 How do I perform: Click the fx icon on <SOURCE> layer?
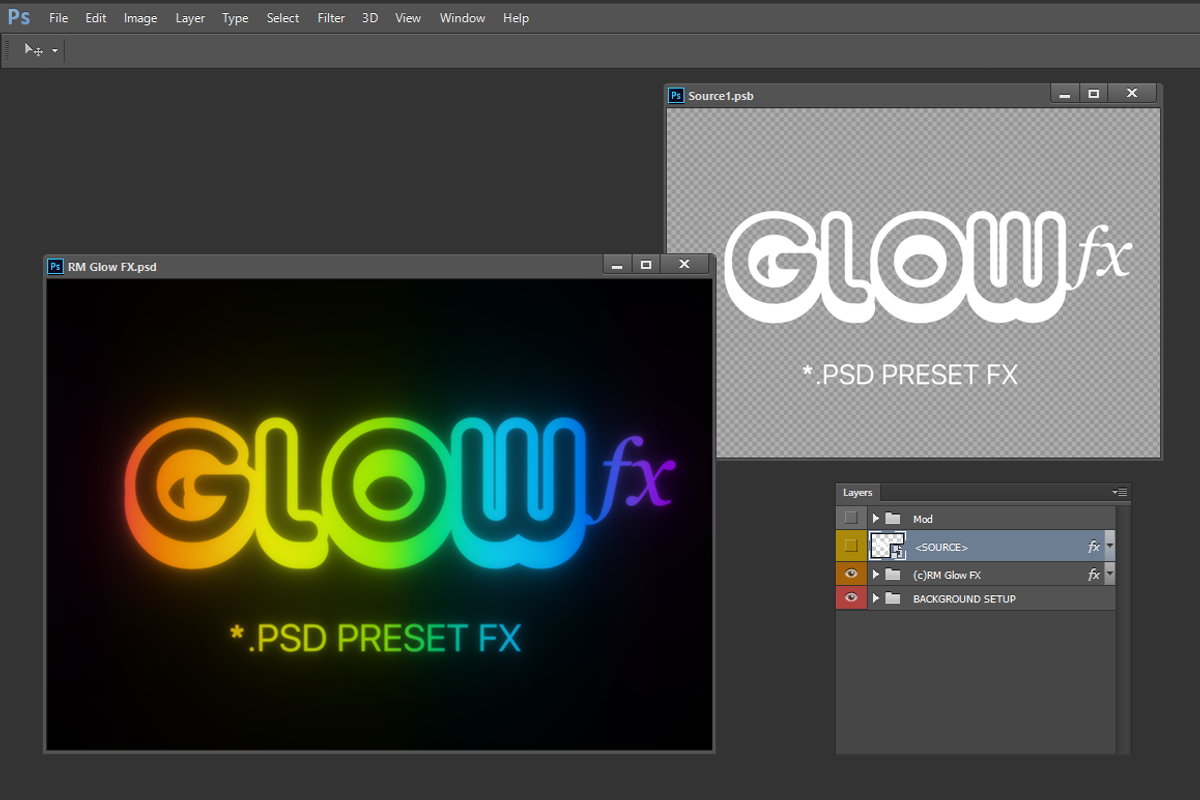pos(1094,547)
